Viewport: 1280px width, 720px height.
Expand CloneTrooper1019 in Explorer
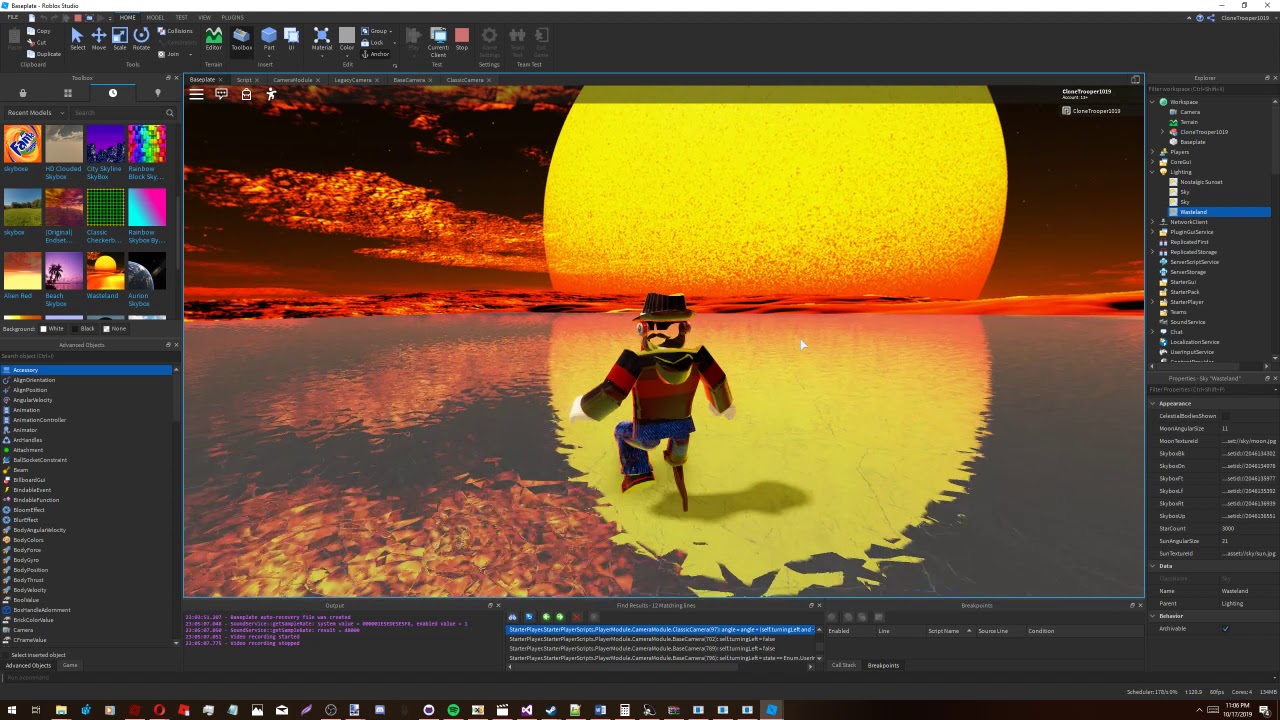tap(1162, 132)
